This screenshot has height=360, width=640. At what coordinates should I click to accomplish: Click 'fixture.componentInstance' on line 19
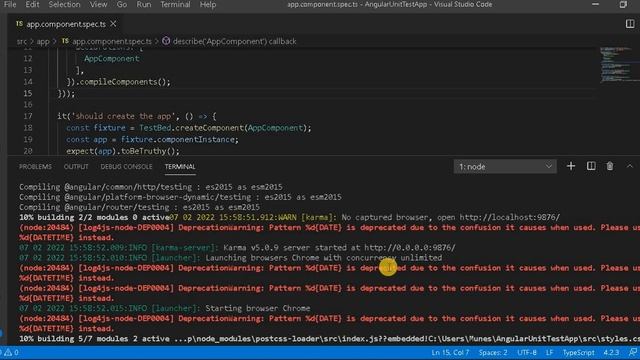(178, 140)
